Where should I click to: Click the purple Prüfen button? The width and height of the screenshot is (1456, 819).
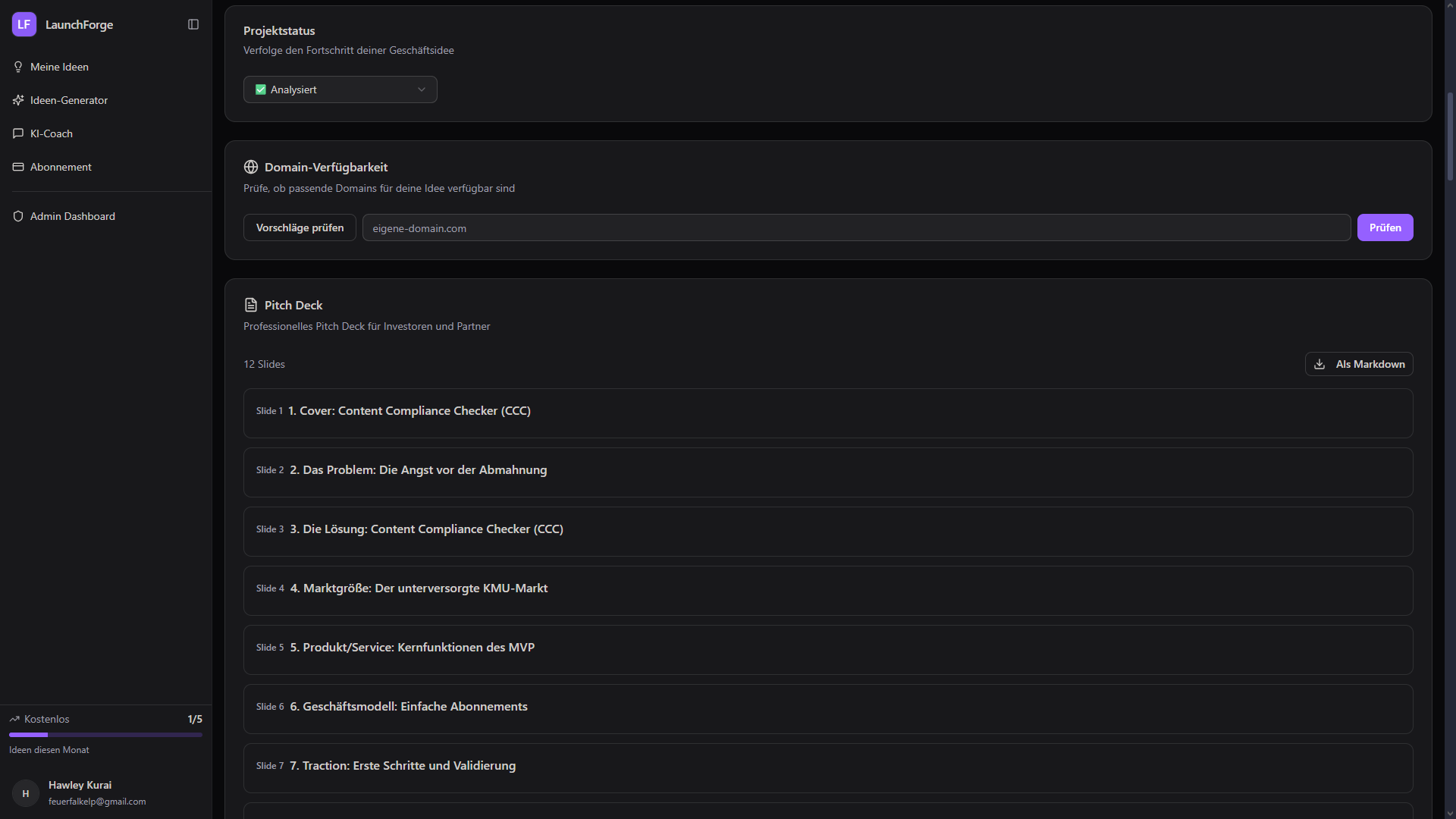click(1385, 227)
